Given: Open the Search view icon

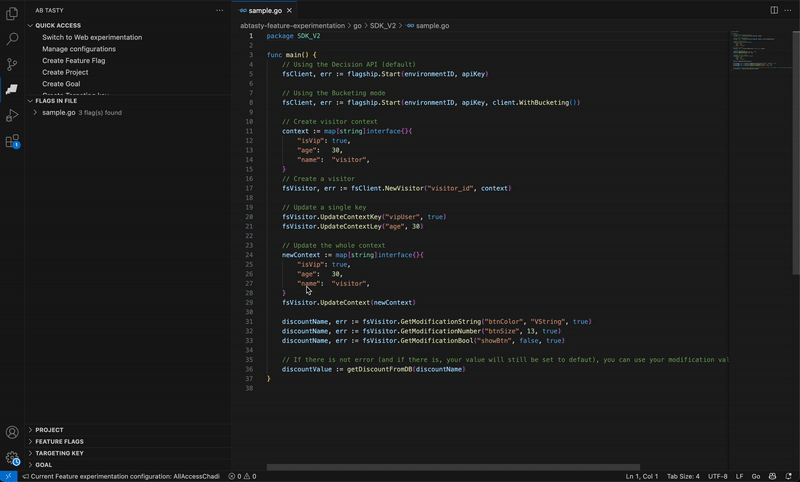Looking at the screenshot, I should pyautogui.click(x=12, y=39).
